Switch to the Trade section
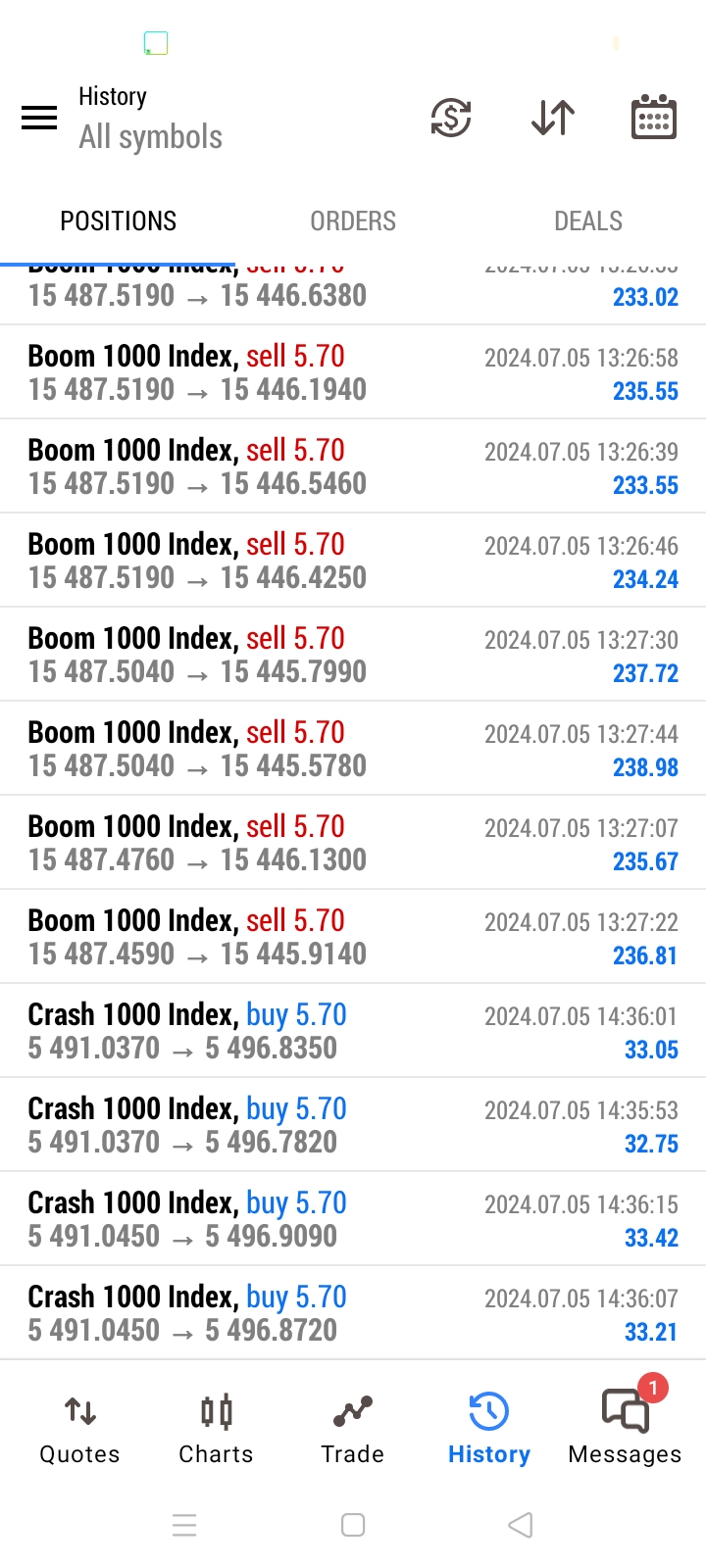 (x=352, y=1430)
